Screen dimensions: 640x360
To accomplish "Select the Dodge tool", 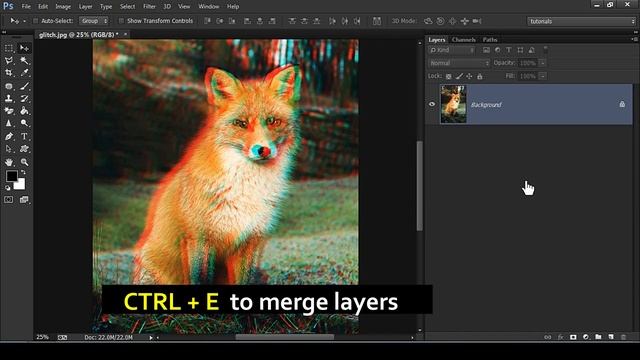I will click(x=24, y=123).
